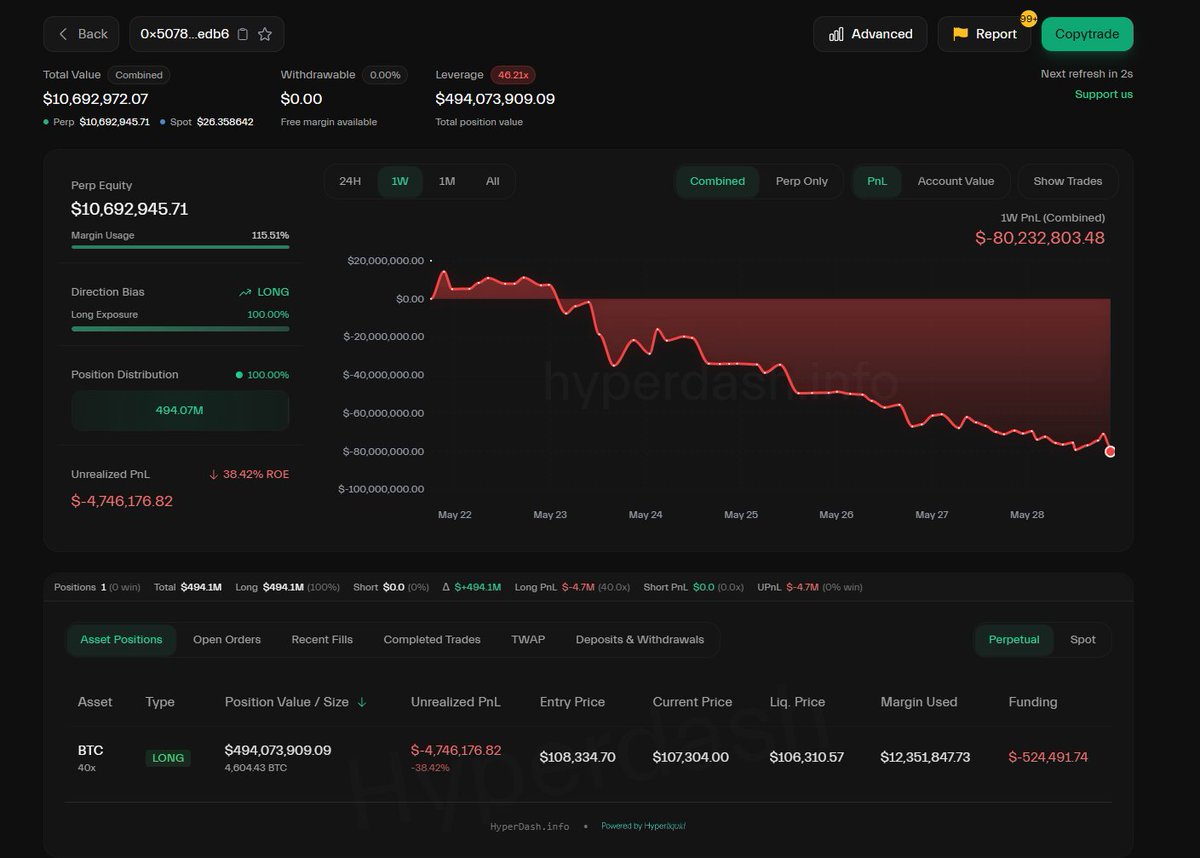Image resolution: width=1200 pixels, height=858 pixels.
Task: Show Account Value chart mode
Action: pos(956,181)
